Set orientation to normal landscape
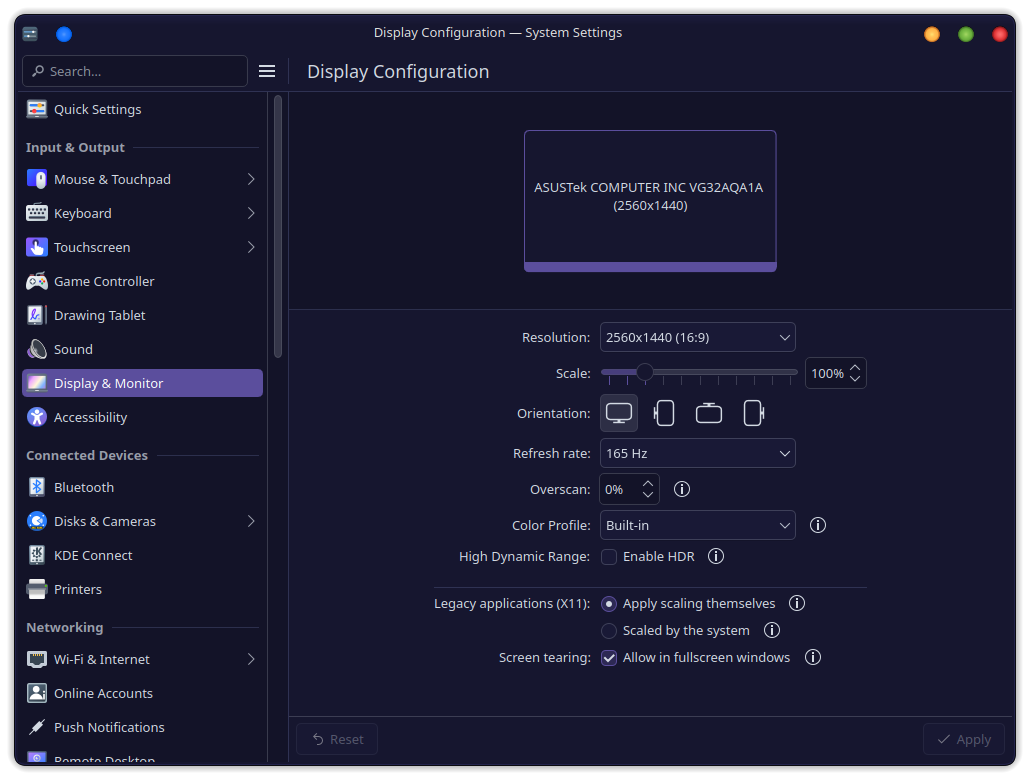 619,413
